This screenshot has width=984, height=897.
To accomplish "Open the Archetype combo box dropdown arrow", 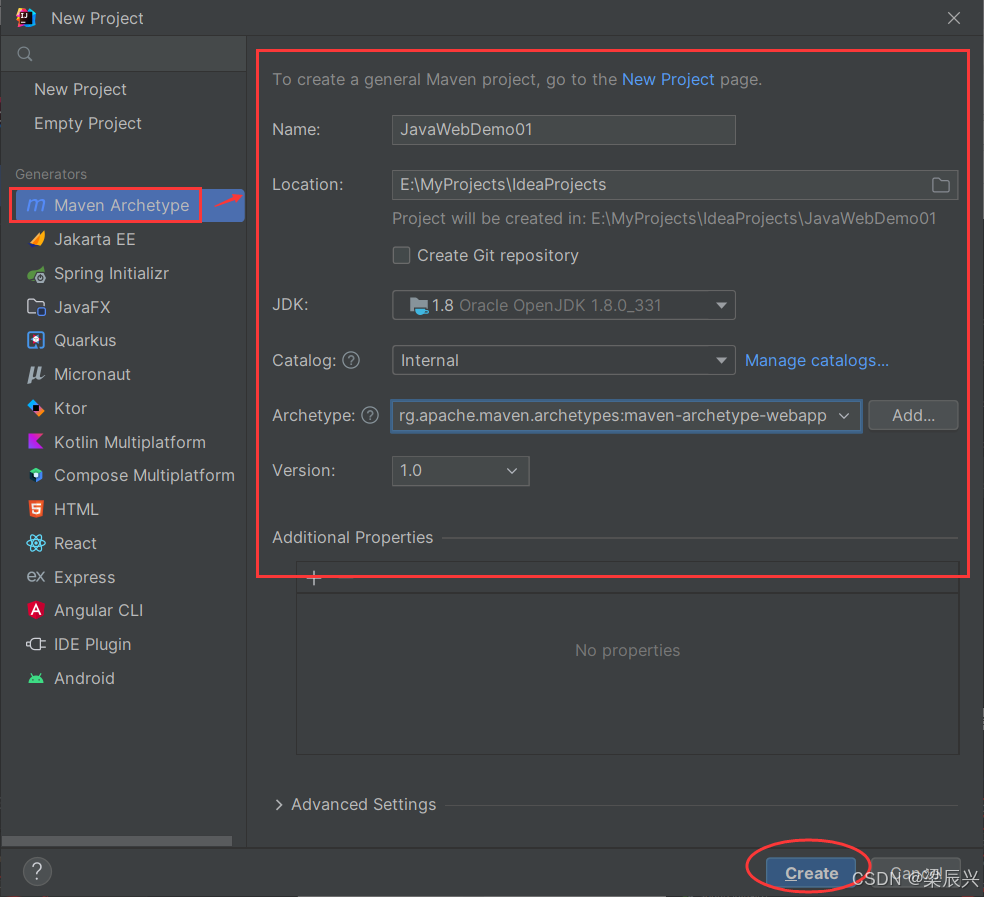I will (x=844, y=416).
